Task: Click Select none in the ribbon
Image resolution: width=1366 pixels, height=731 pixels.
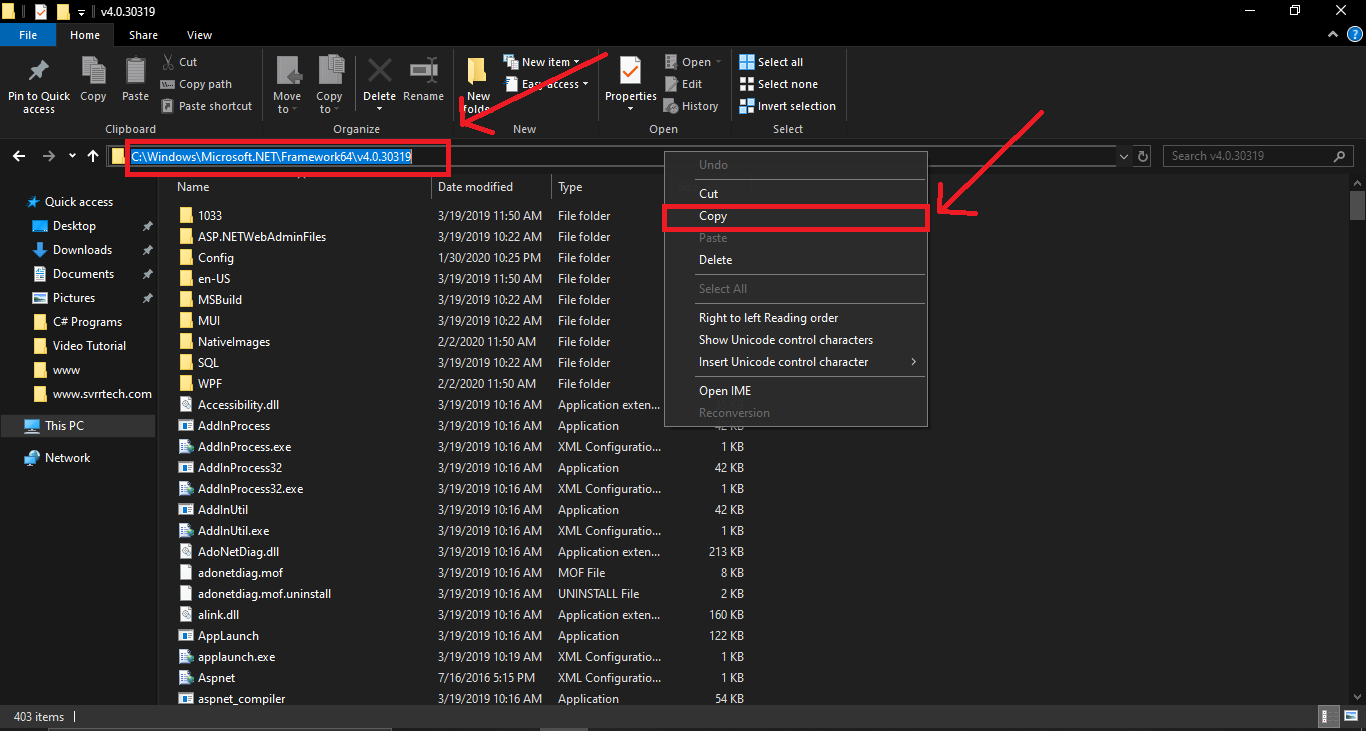Action: pos(778,84)
